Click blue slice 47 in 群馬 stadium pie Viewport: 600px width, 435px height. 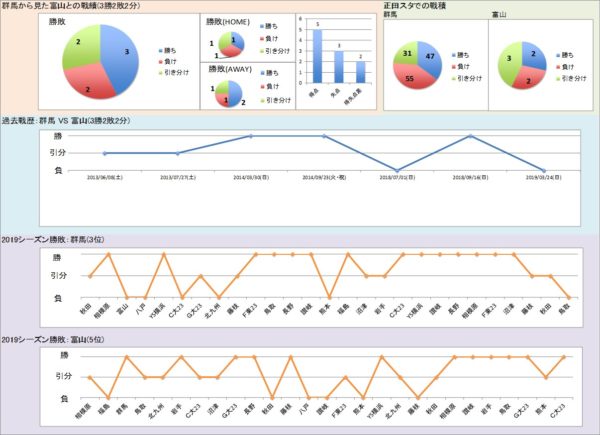coord(431,56)
